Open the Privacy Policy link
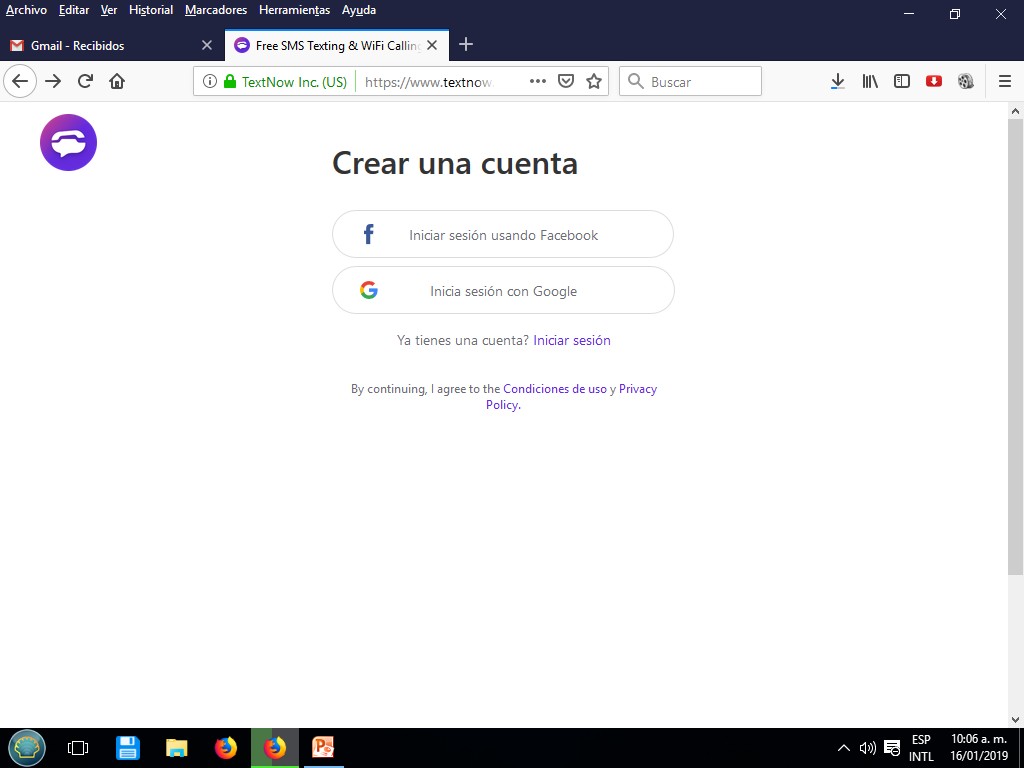The width and height of the screenshot is (1024, 768). 571,396
